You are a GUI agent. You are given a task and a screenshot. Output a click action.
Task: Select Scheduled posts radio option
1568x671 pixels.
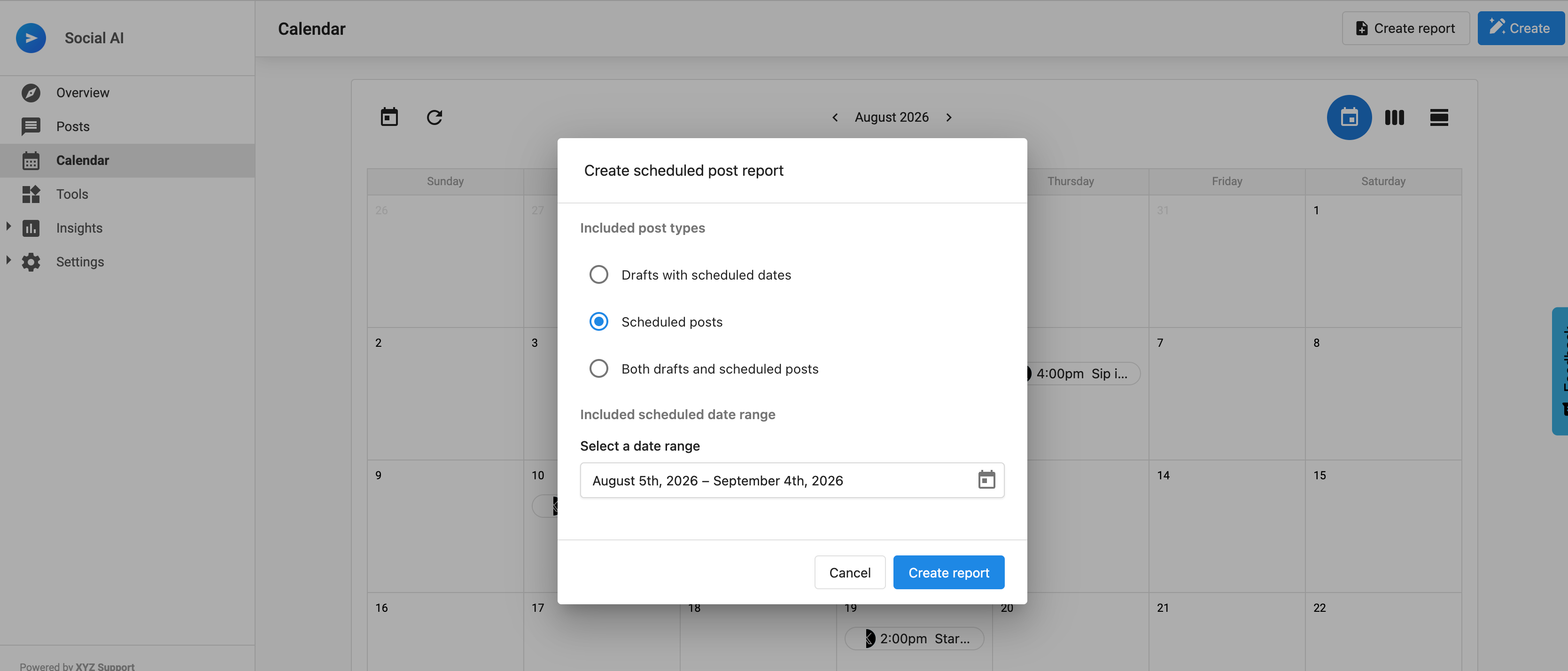[x=598, y=321]
